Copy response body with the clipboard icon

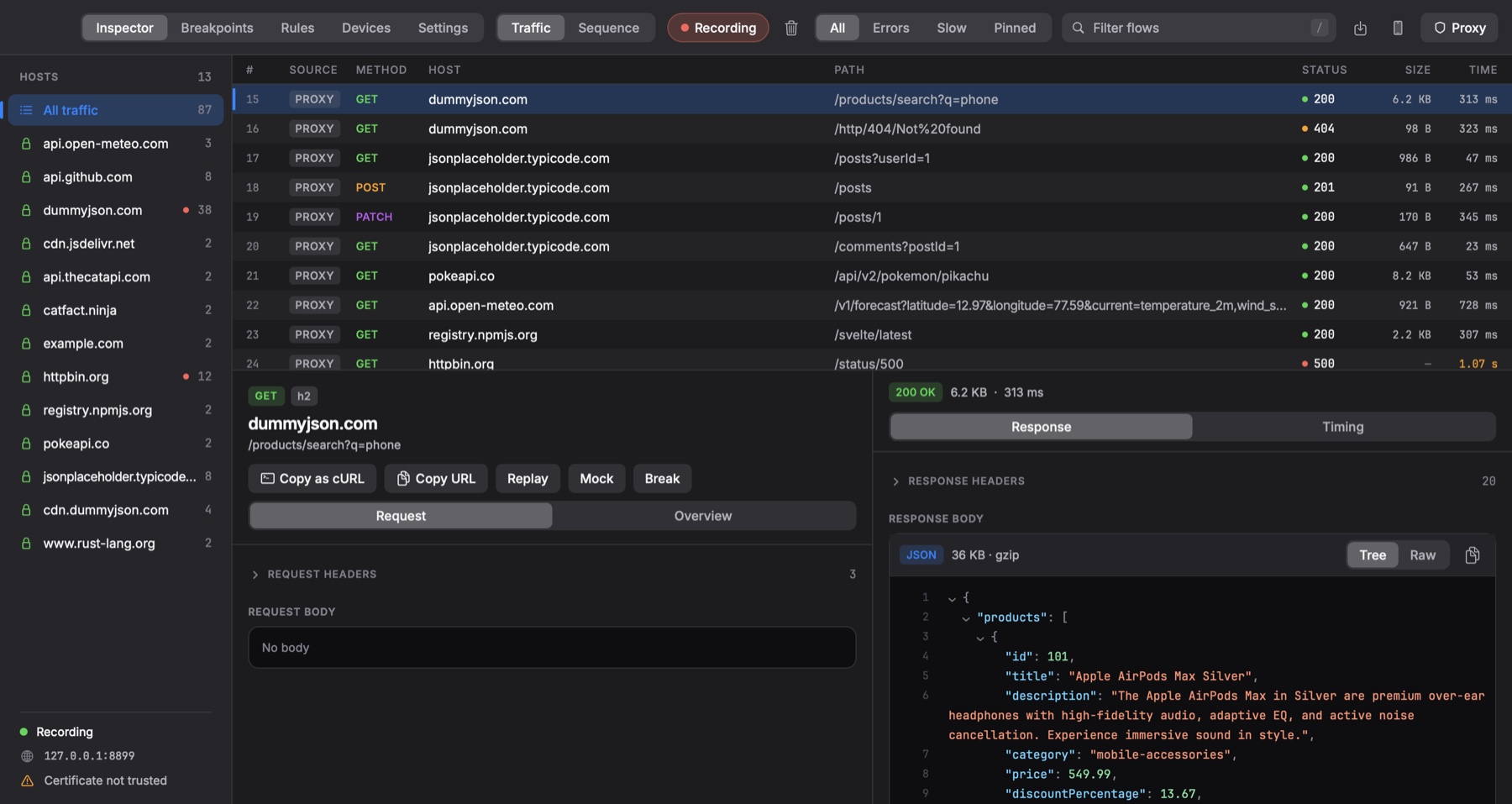[x=1472, y=555]
